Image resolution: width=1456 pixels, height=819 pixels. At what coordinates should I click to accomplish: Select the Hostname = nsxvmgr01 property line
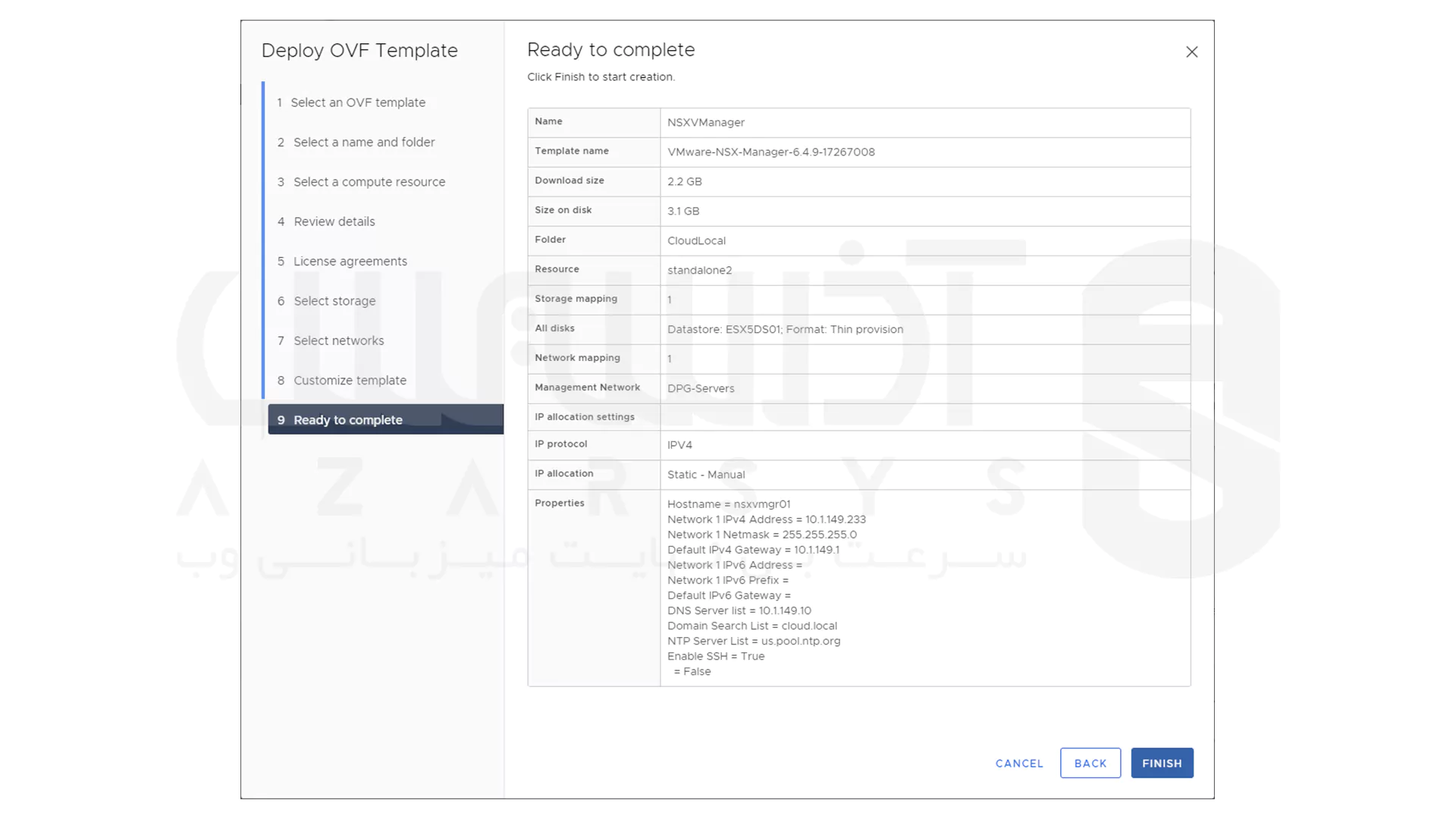pos(729,504)
